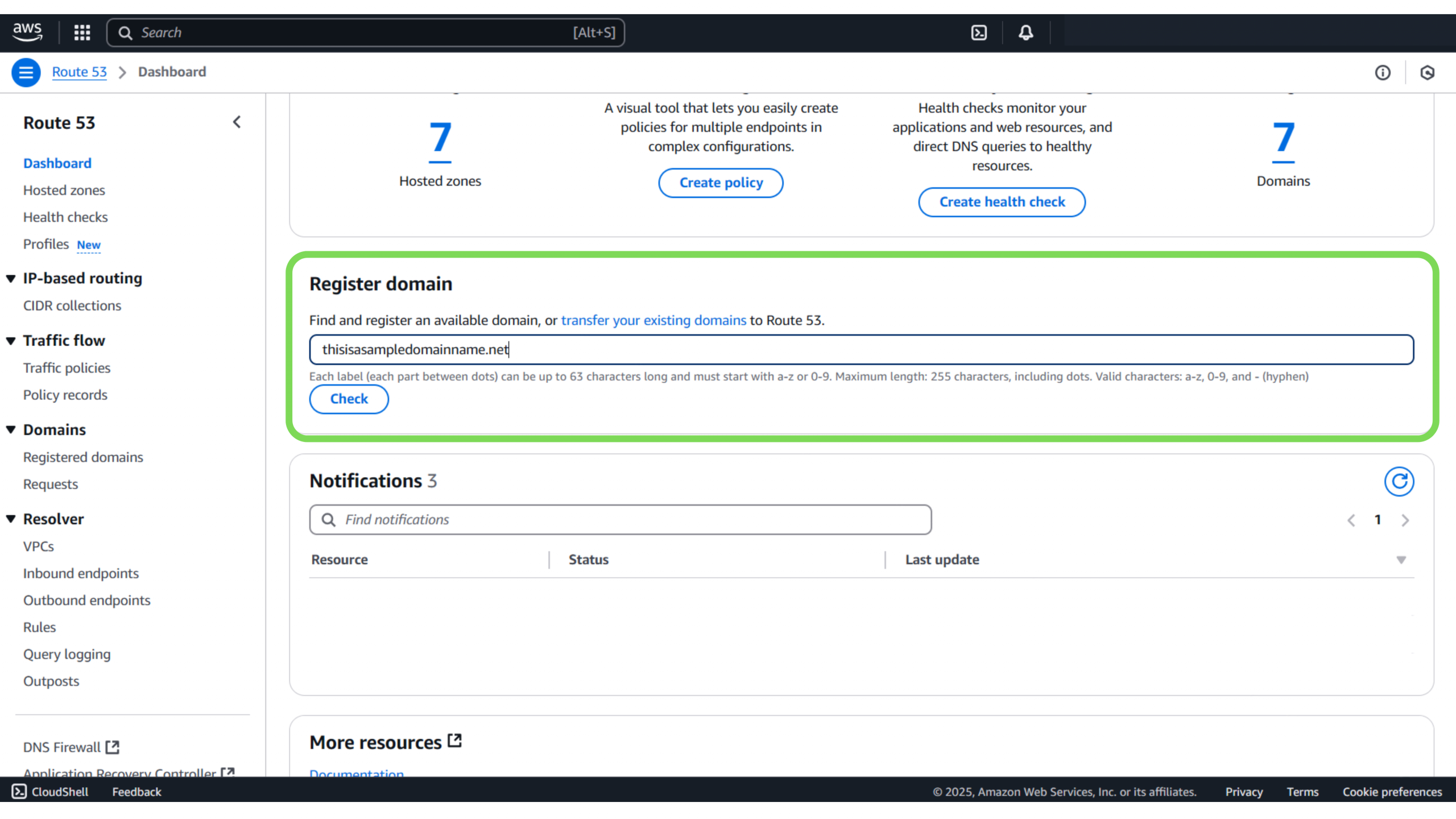This screenshot has width=1456, height=819.
Task: Go to next notifications page
Action: 1405,520
